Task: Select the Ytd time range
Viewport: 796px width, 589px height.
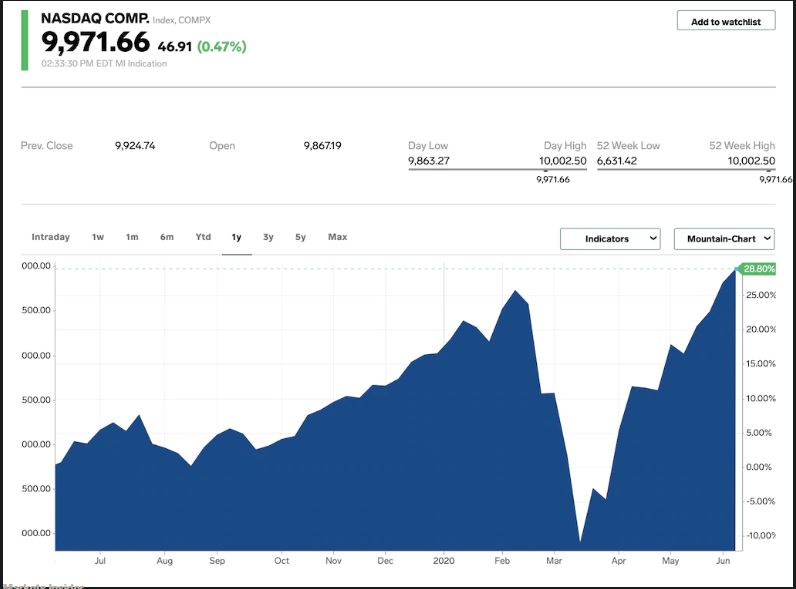Action: (x=203, y=237)
